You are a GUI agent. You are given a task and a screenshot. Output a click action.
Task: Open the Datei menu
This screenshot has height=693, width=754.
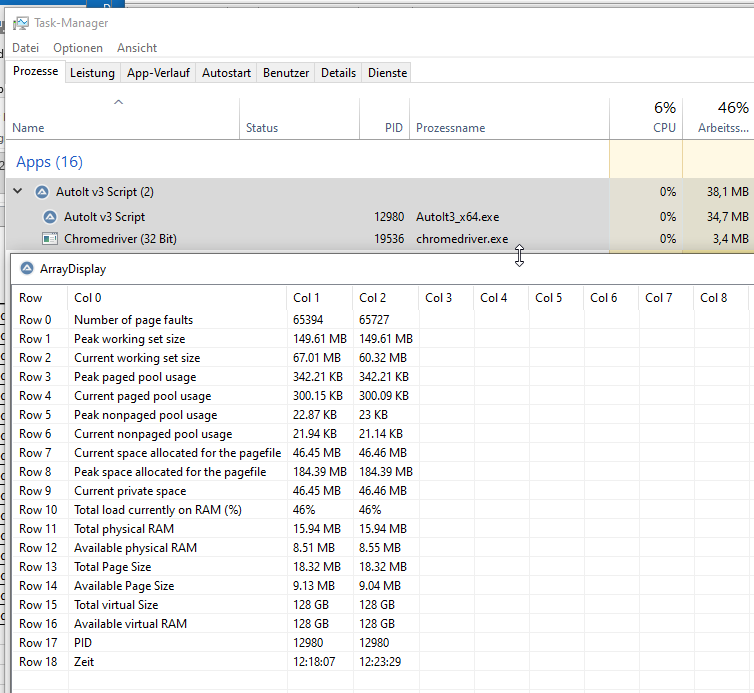(x=26, y=48)
